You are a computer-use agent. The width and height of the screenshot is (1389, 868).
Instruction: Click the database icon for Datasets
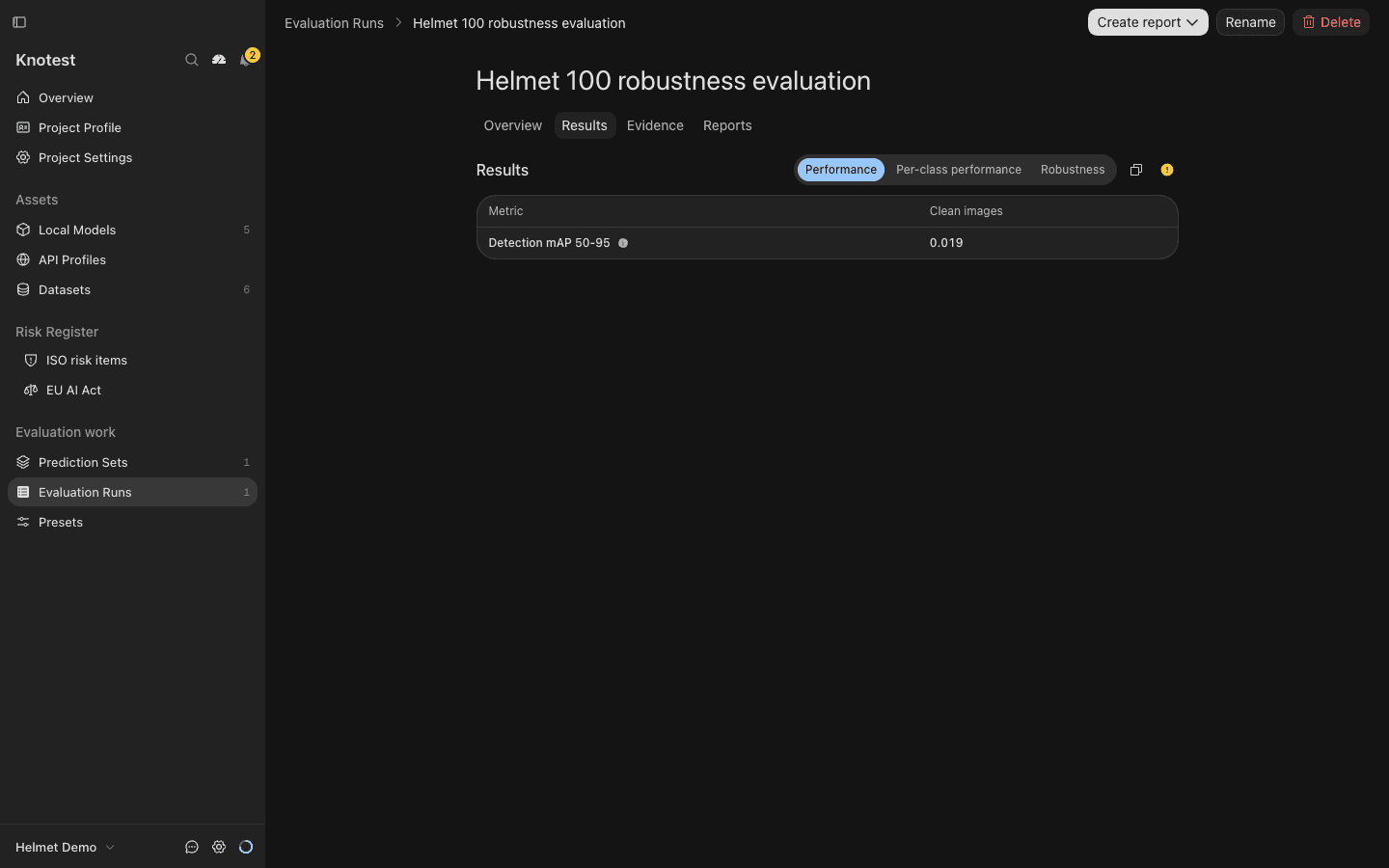[x=23, y=289]
